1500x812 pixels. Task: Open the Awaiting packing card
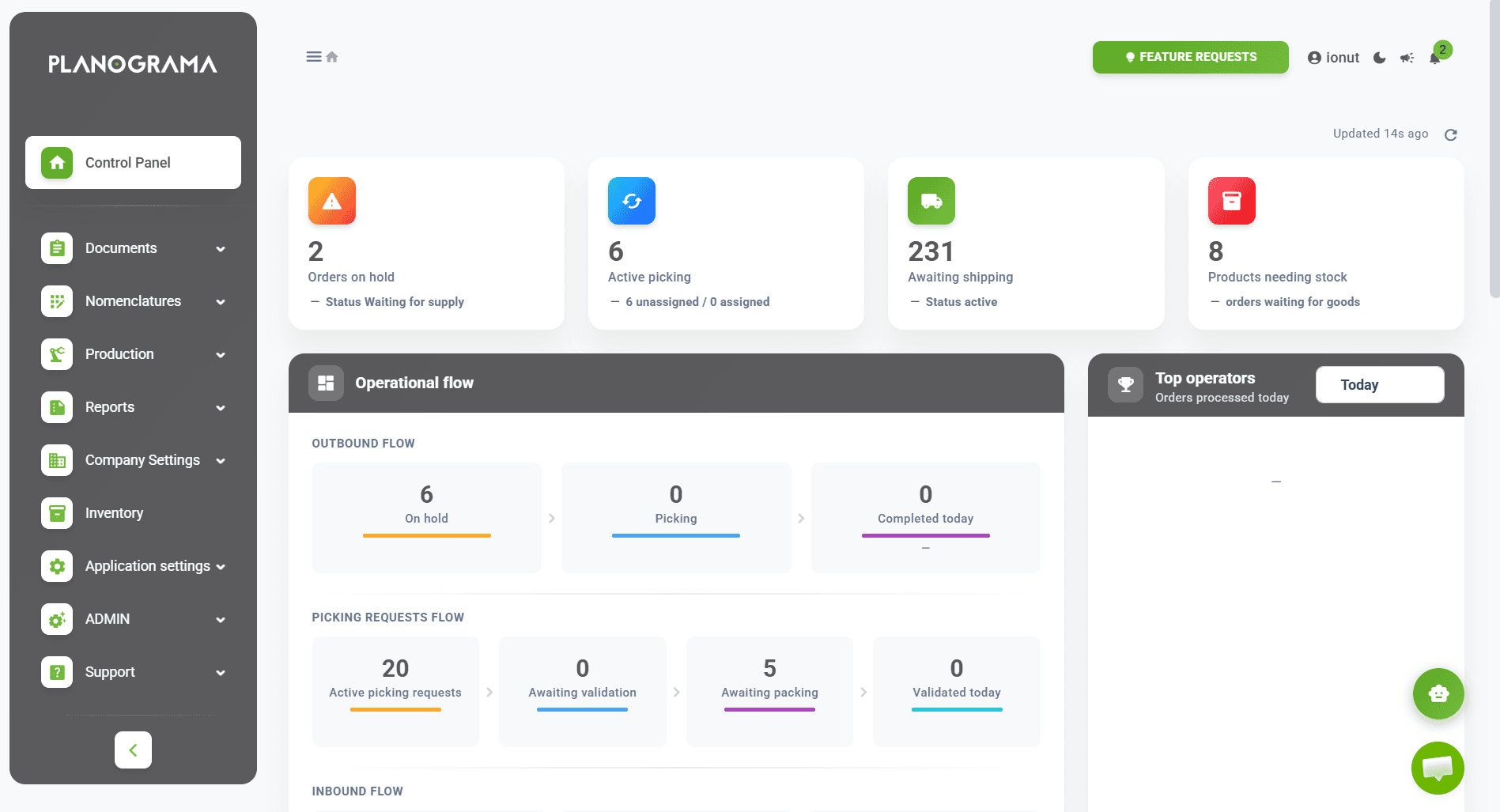tap(769, 692)
